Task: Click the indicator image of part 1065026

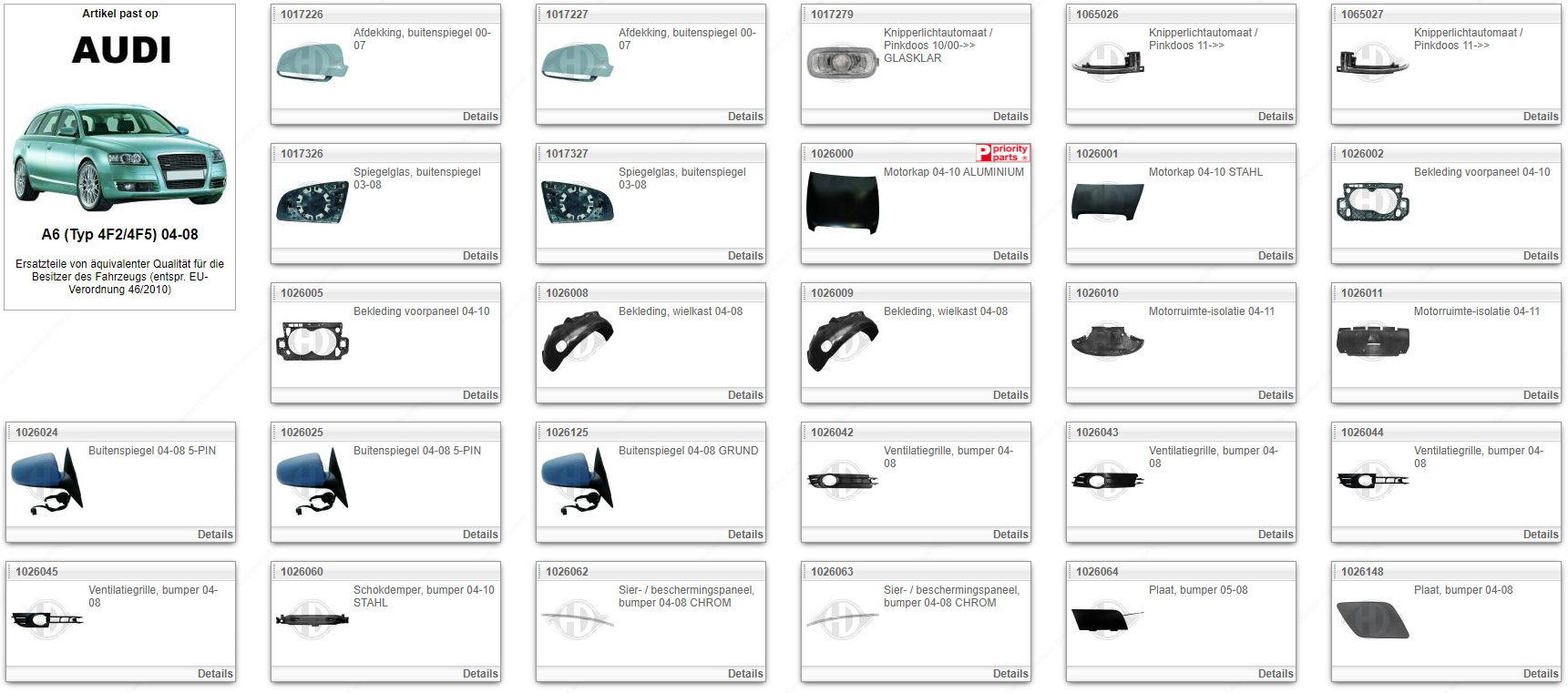Action: pyautogui.click(x=1108, y=62)
